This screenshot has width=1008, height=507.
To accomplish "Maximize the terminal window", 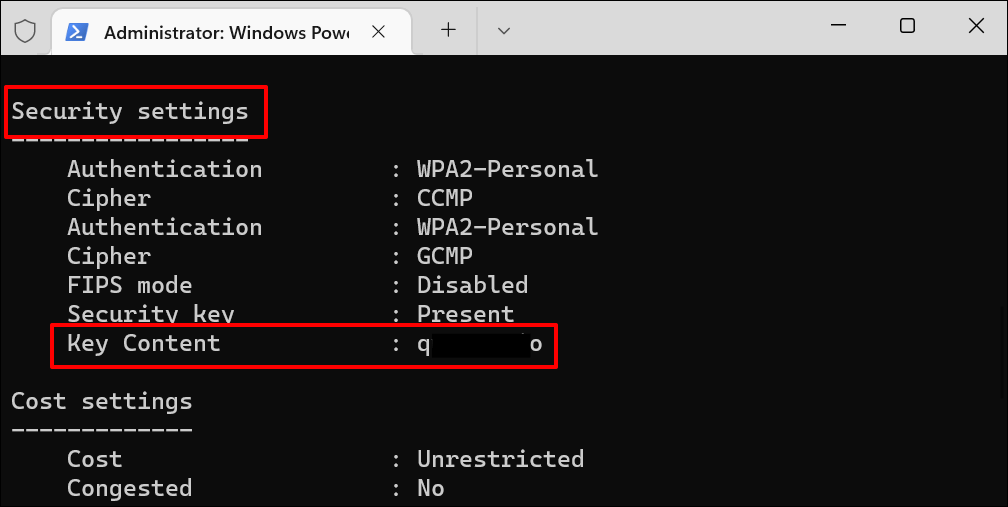I will [907, 27].
